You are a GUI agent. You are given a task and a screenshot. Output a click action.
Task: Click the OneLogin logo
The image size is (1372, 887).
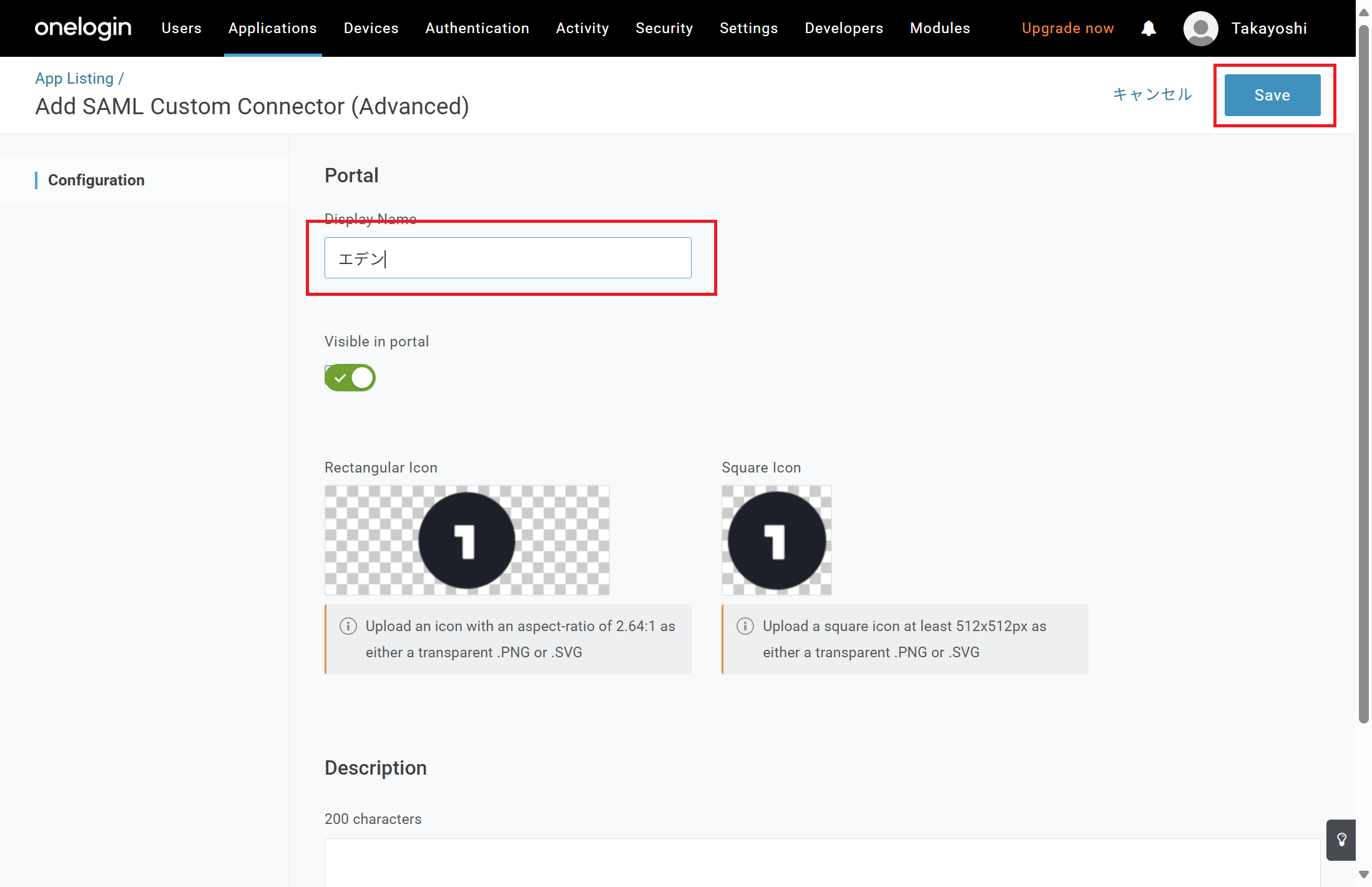pos(83,28)
